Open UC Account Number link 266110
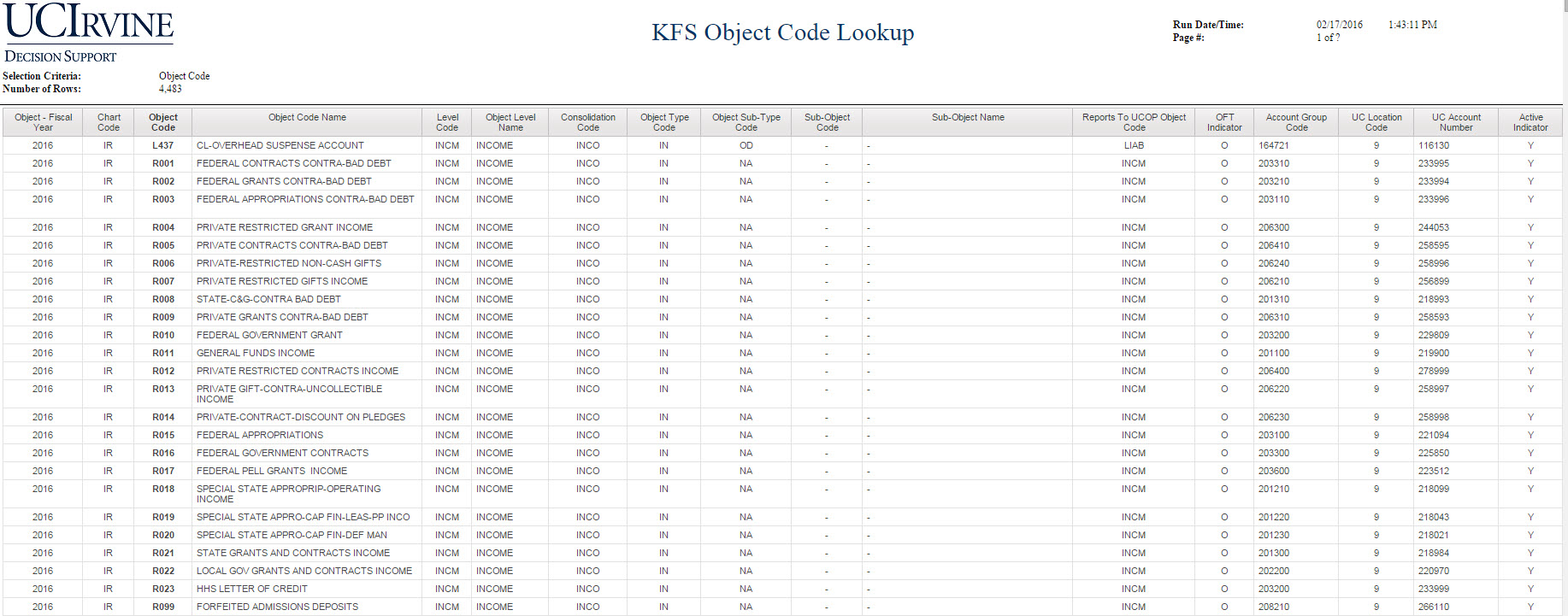Screen dimensions: 1568x616 (1434, 607)
